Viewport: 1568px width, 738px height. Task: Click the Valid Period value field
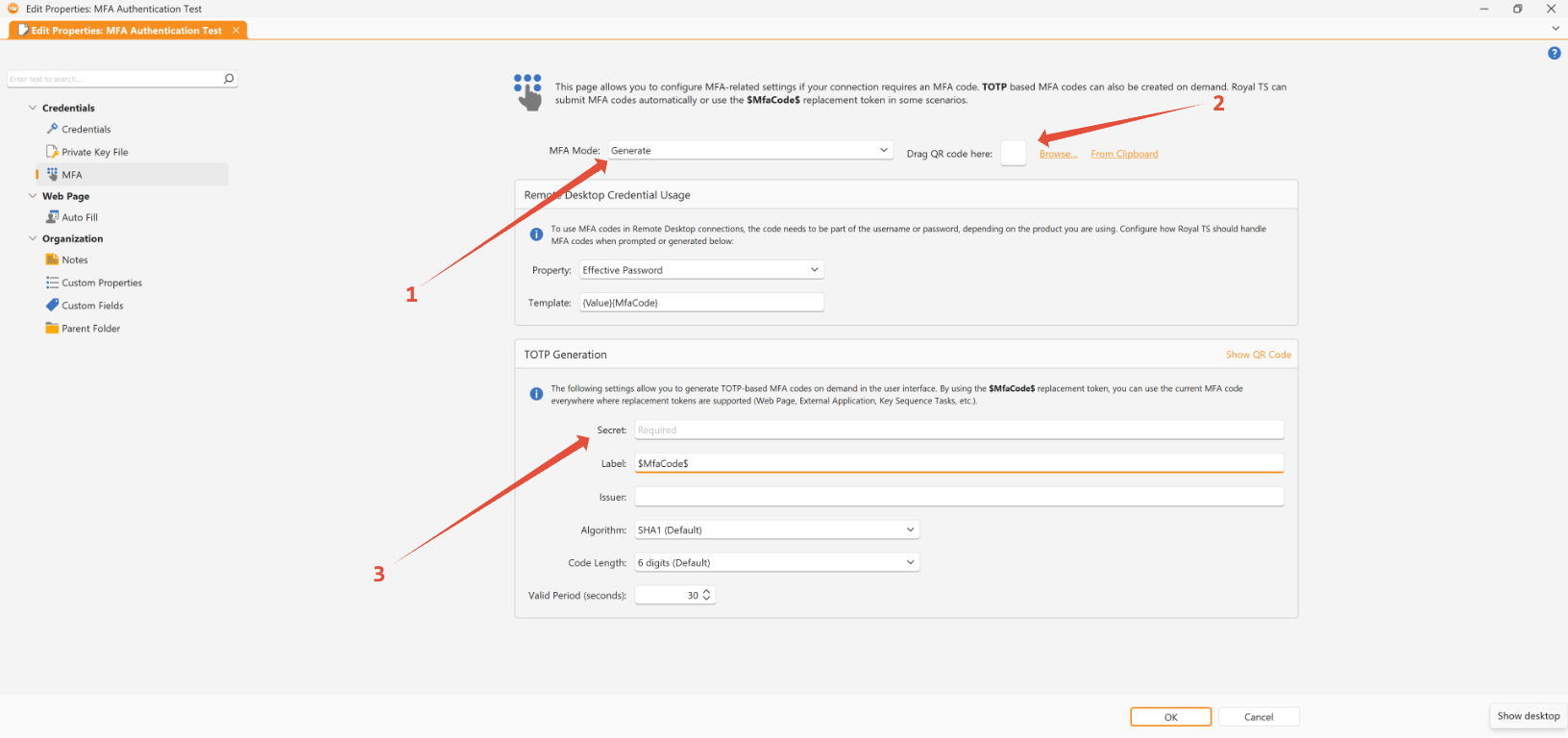668,595
